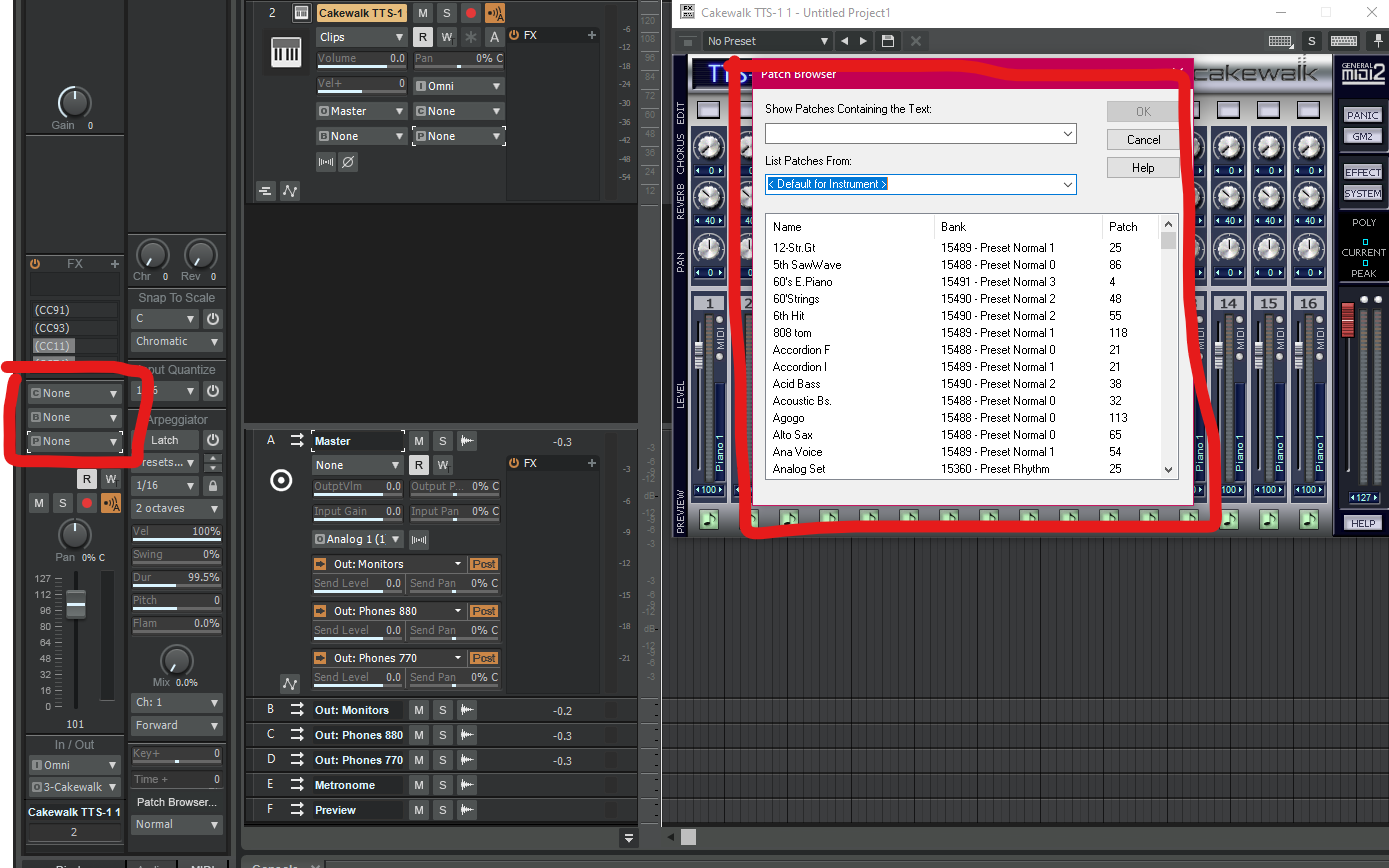Enable the Arpeggiator power button
The width and height of the screenshot is (1389, 868).
coord(212,440)
